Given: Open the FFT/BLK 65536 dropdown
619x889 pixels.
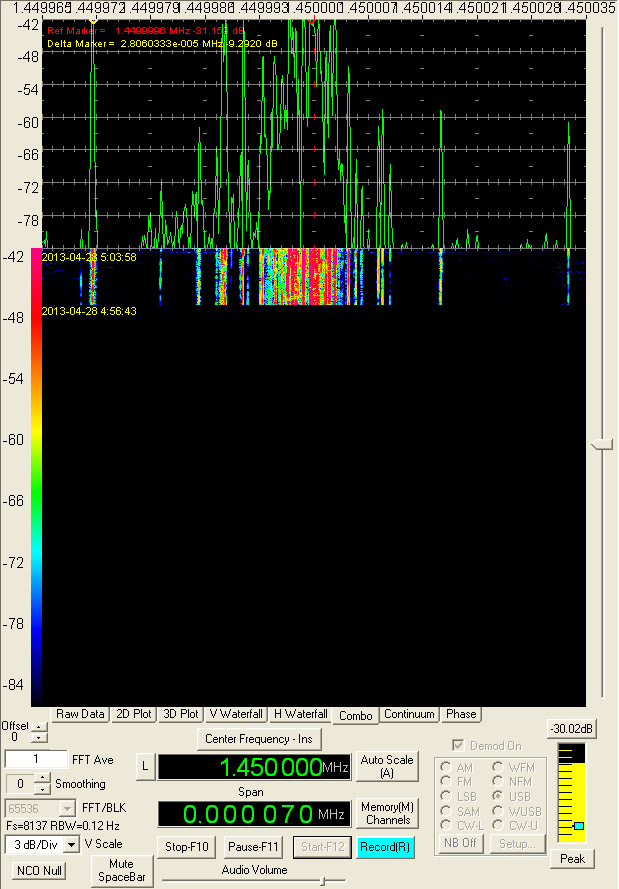Looking at the screenshot, I should tap(67, 808).
